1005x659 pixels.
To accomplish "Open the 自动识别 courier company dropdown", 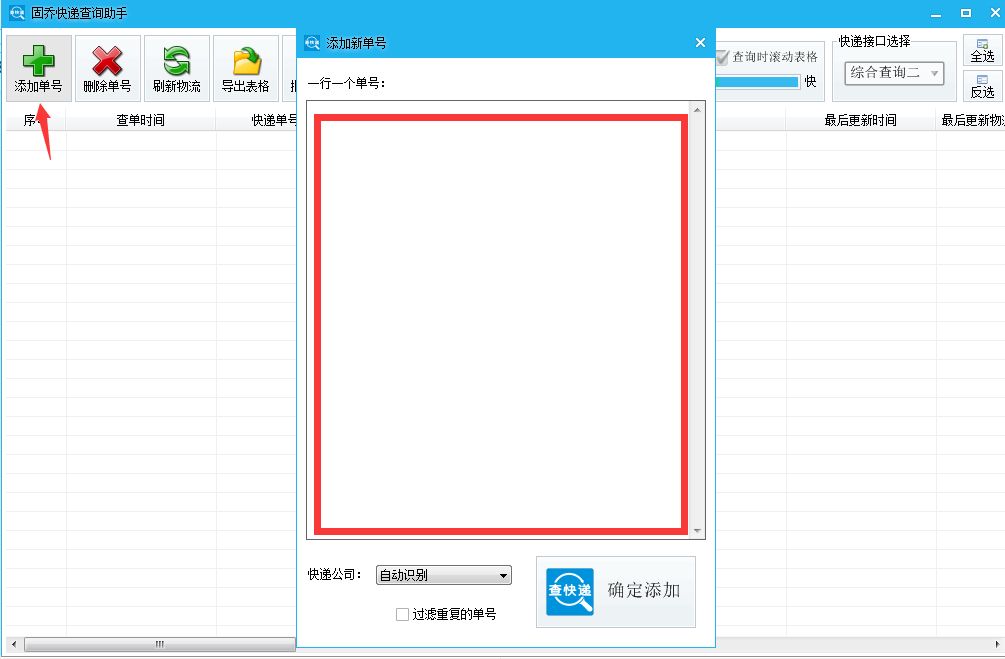I will (443, 575).
